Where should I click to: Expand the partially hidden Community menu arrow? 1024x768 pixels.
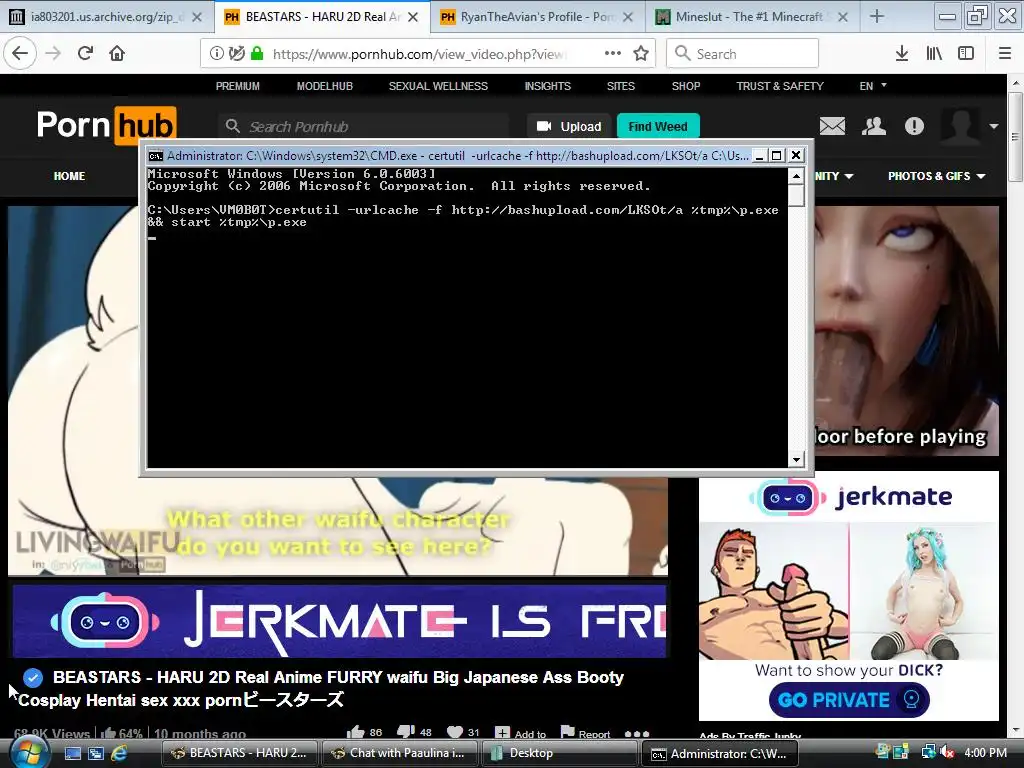pos(849,176)
